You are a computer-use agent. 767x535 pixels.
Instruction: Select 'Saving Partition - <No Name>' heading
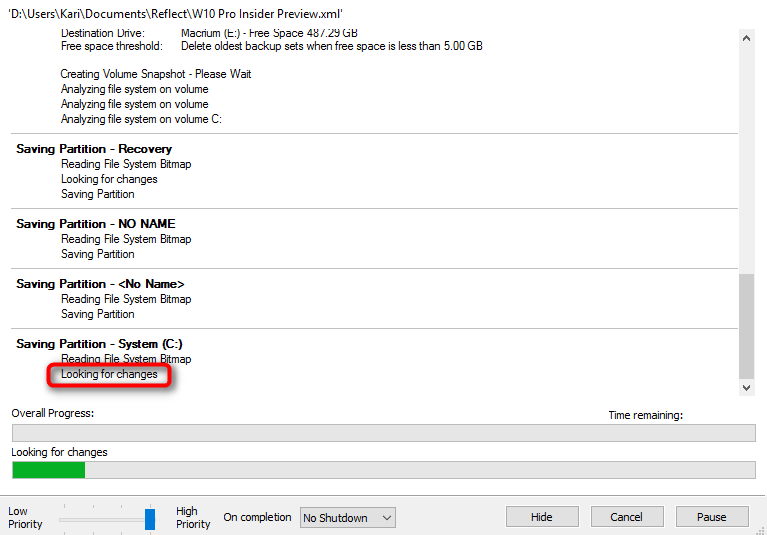click(x=100, y=284)
